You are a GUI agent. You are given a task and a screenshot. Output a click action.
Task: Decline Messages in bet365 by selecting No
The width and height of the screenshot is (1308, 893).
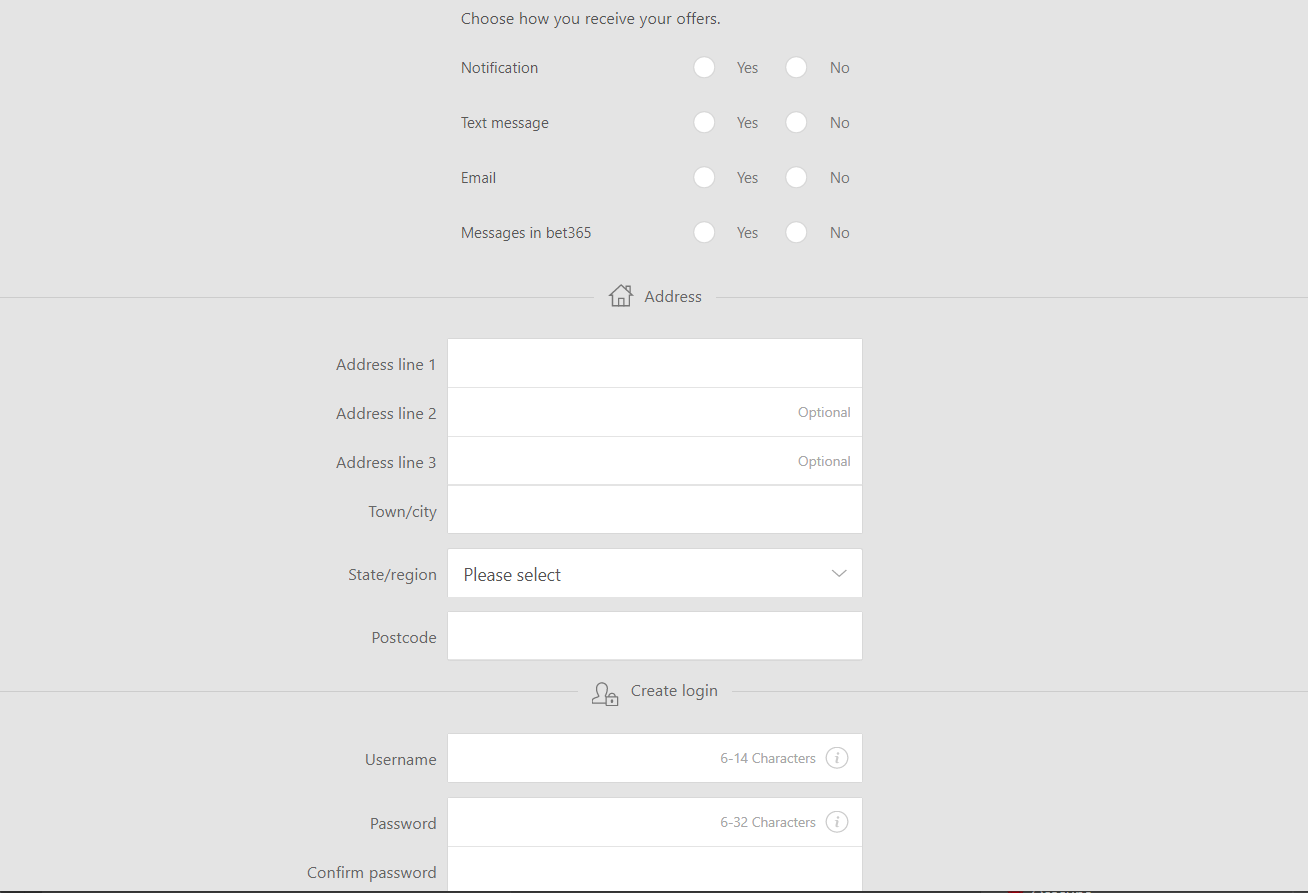[796, 232]
